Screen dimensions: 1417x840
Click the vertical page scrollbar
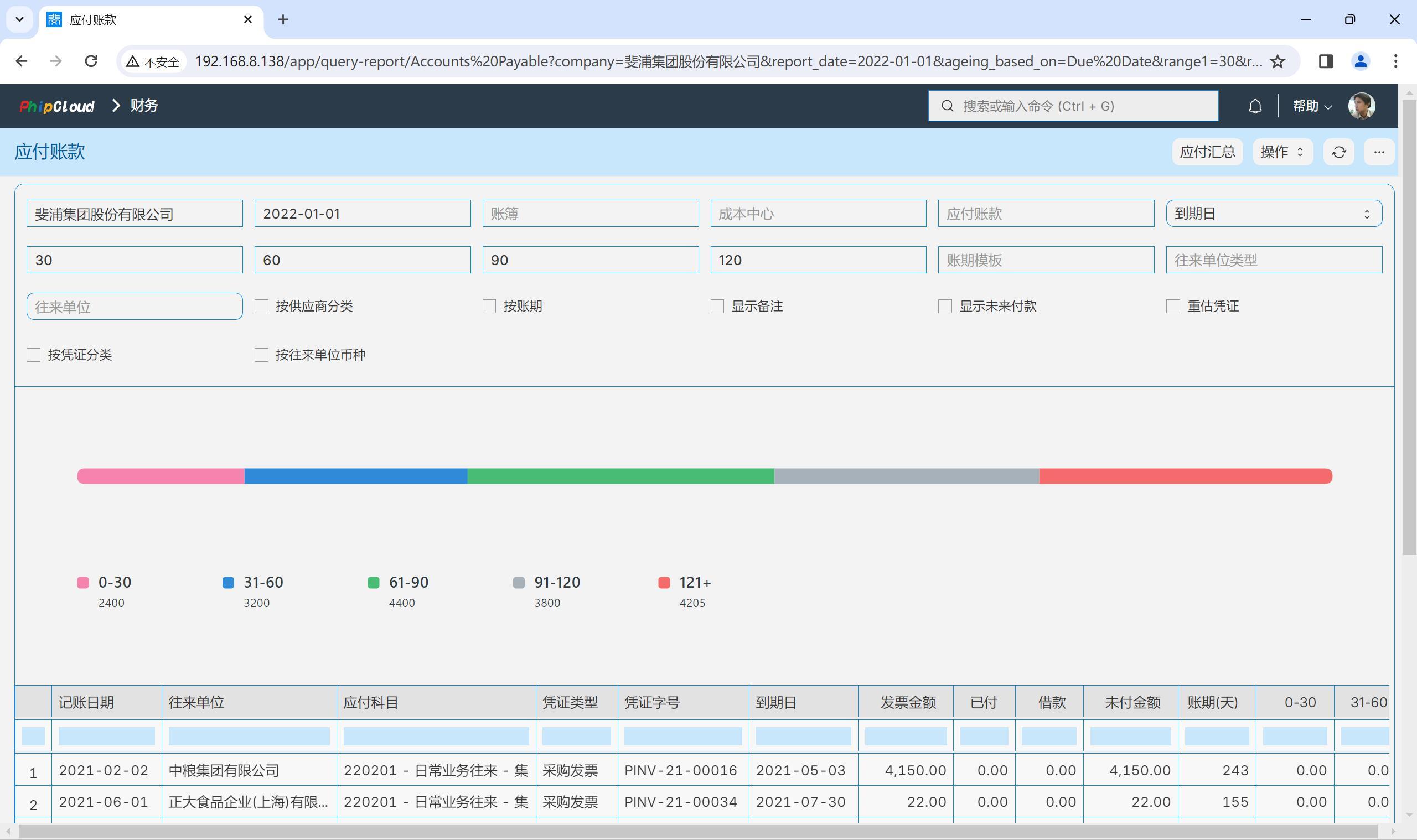(1409, 328)
